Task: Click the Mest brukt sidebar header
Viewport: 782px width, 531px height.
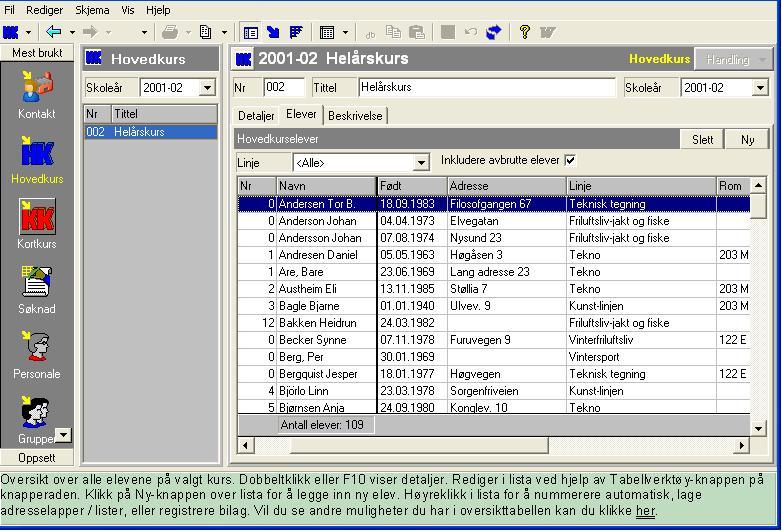Action: [x=37, y=53]
